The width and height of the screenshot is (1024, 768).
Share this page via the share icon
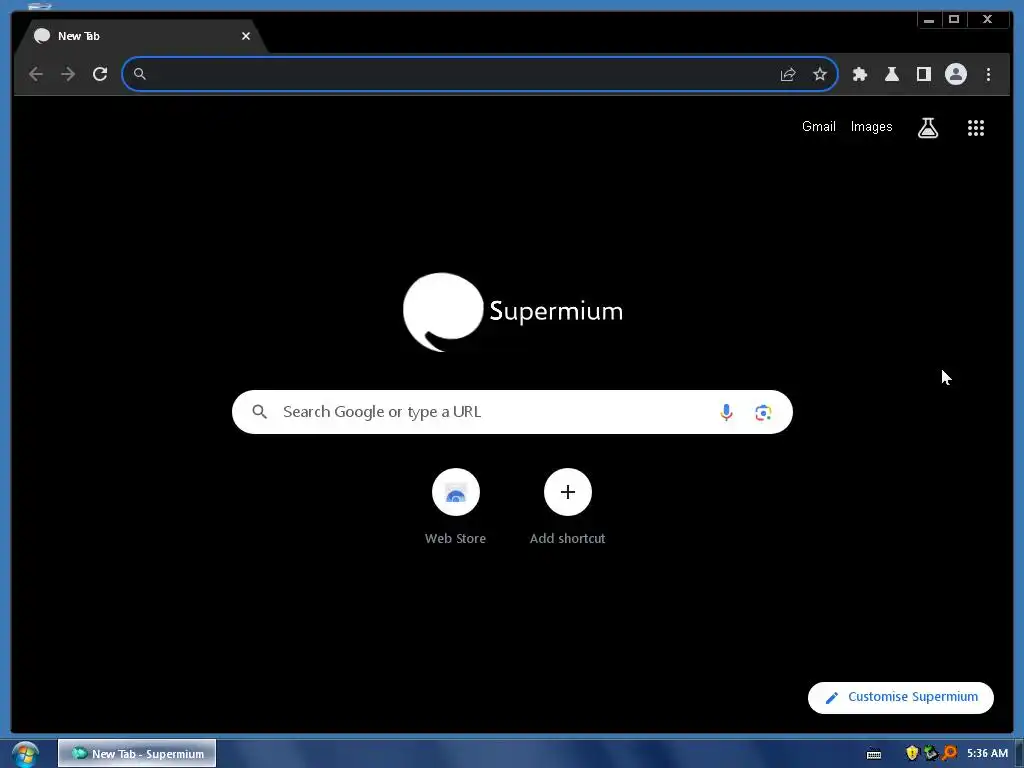point(788,74)
